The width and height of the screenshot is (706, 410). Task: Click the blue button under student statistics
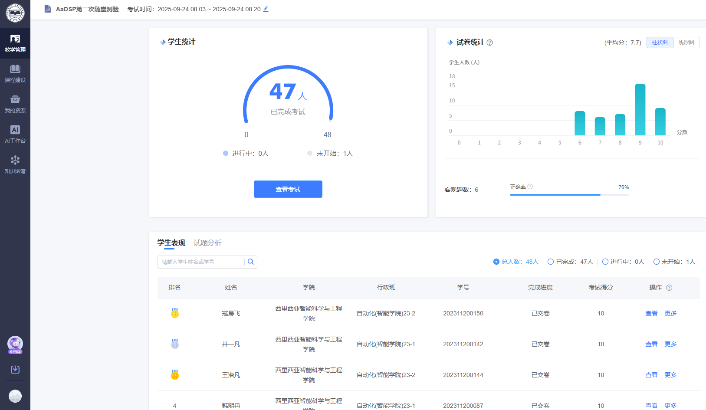click(288, 189)
